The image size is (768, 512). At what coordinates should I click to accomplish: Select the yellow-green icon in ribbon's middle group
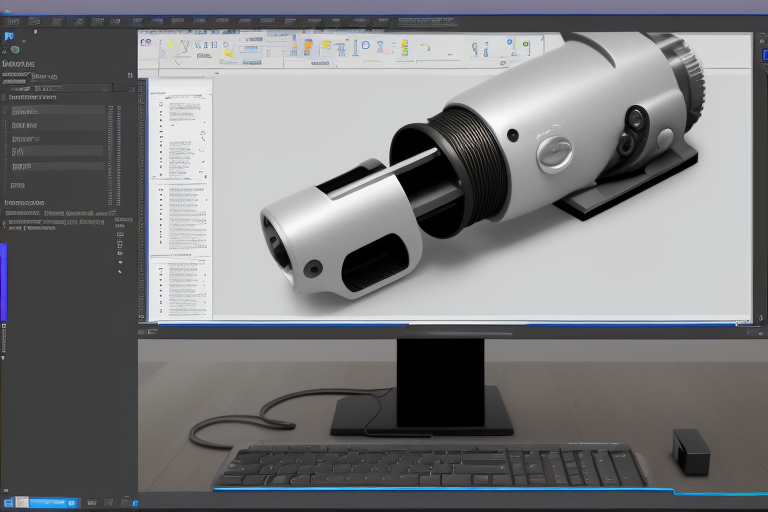(x=325, y=45)
